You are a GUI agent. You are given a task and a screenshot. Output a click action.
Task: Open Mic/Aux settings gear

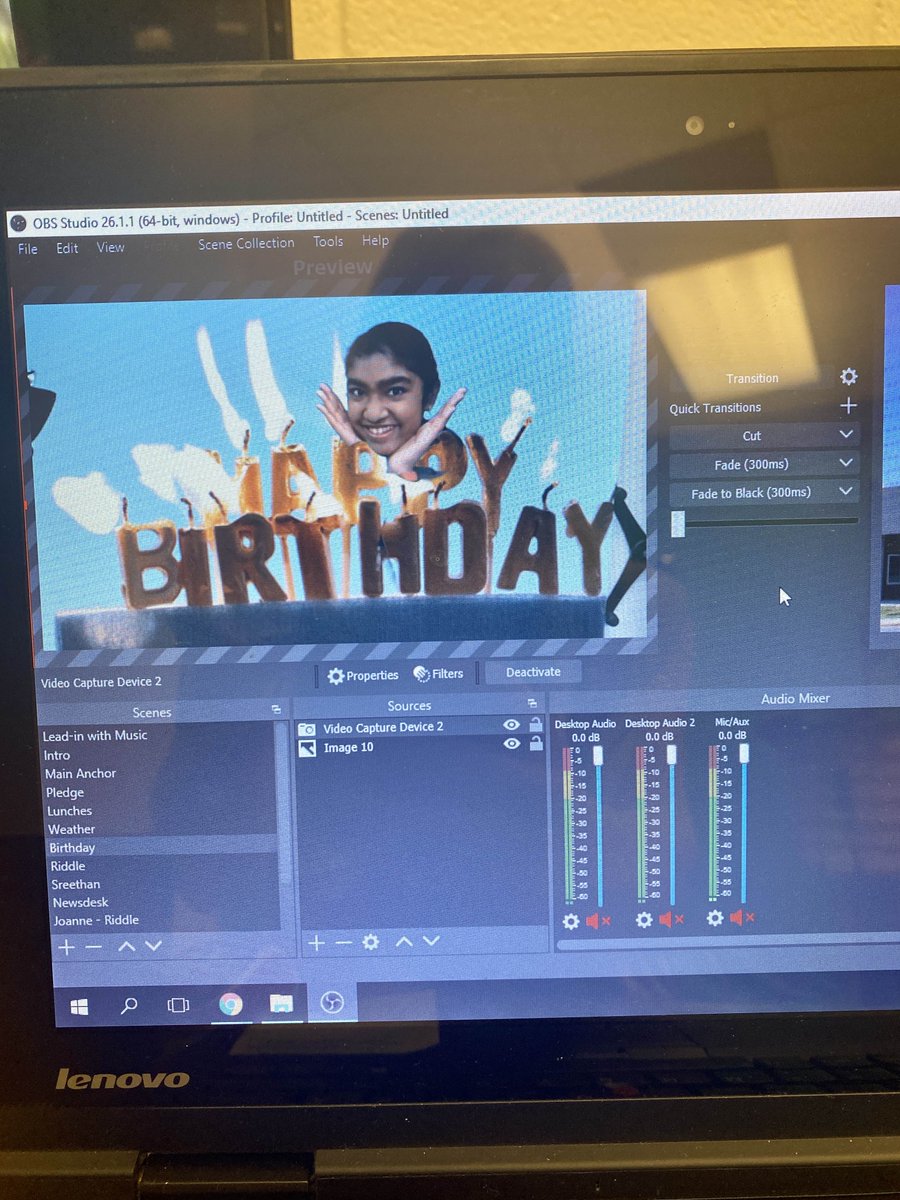(x=715, y=918)
